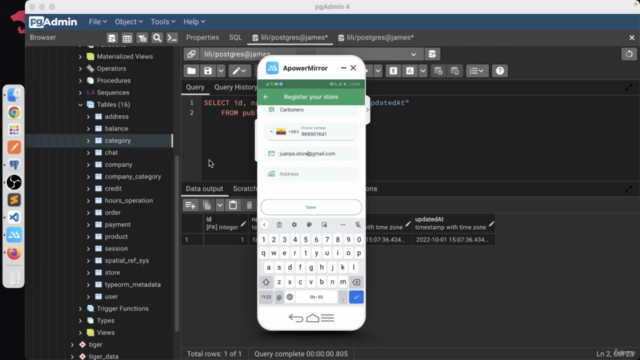Select the user table in tree

[111, 296]
